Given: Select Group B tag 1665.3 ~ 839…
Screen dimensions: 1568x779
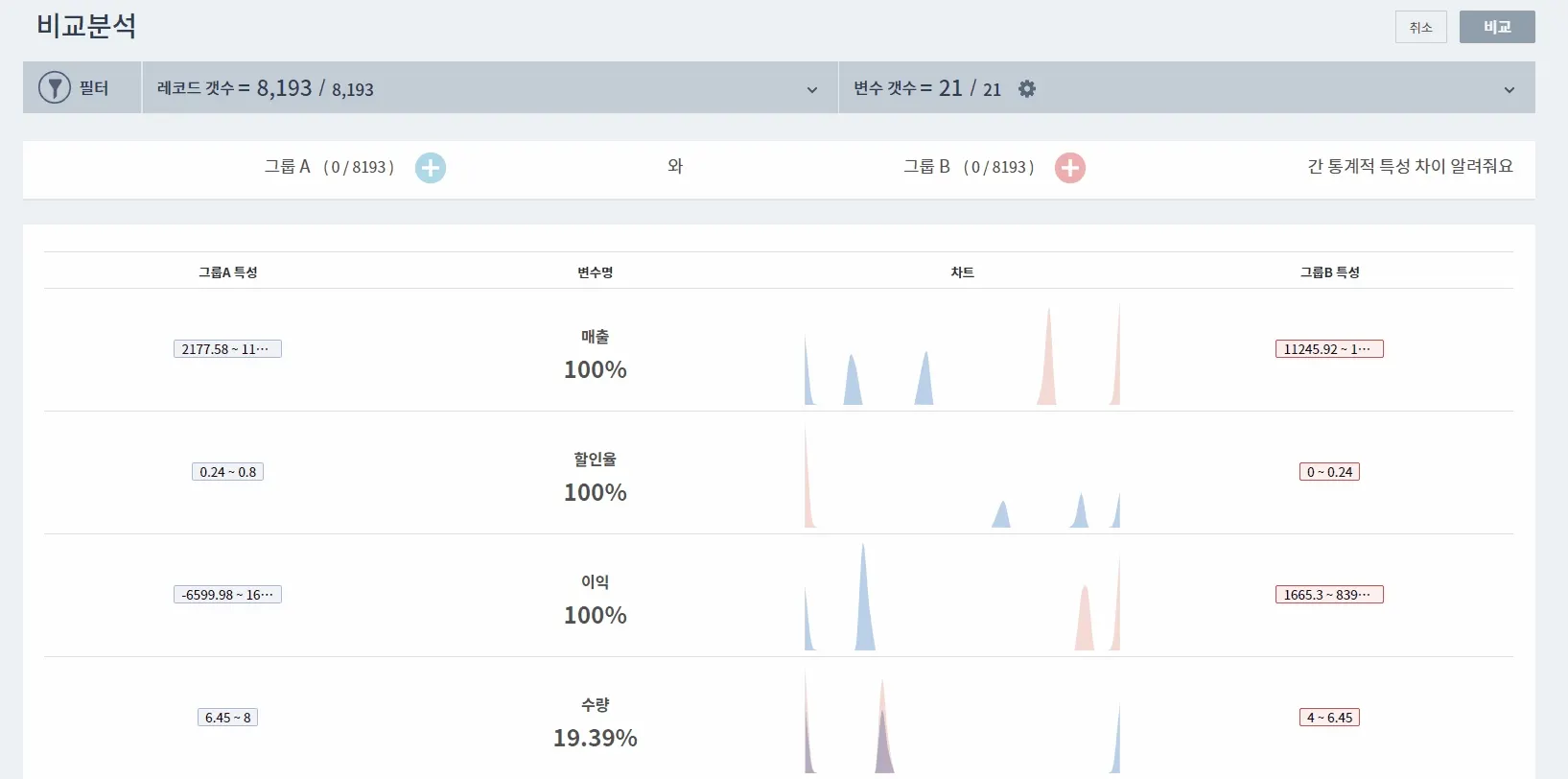Looking at the screenshot, I should point(1329,595).
